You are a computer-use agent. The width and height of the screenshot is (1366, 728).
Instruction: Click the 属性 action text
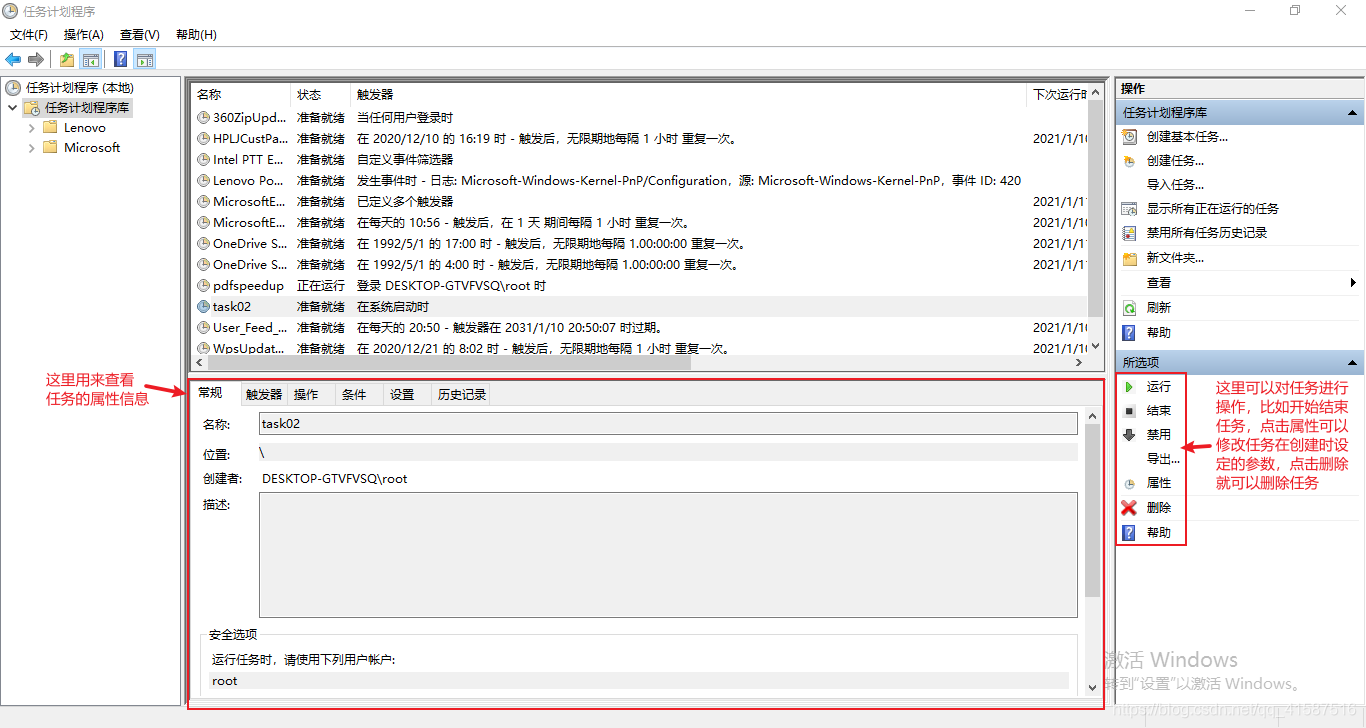[x=1158, y=483]
